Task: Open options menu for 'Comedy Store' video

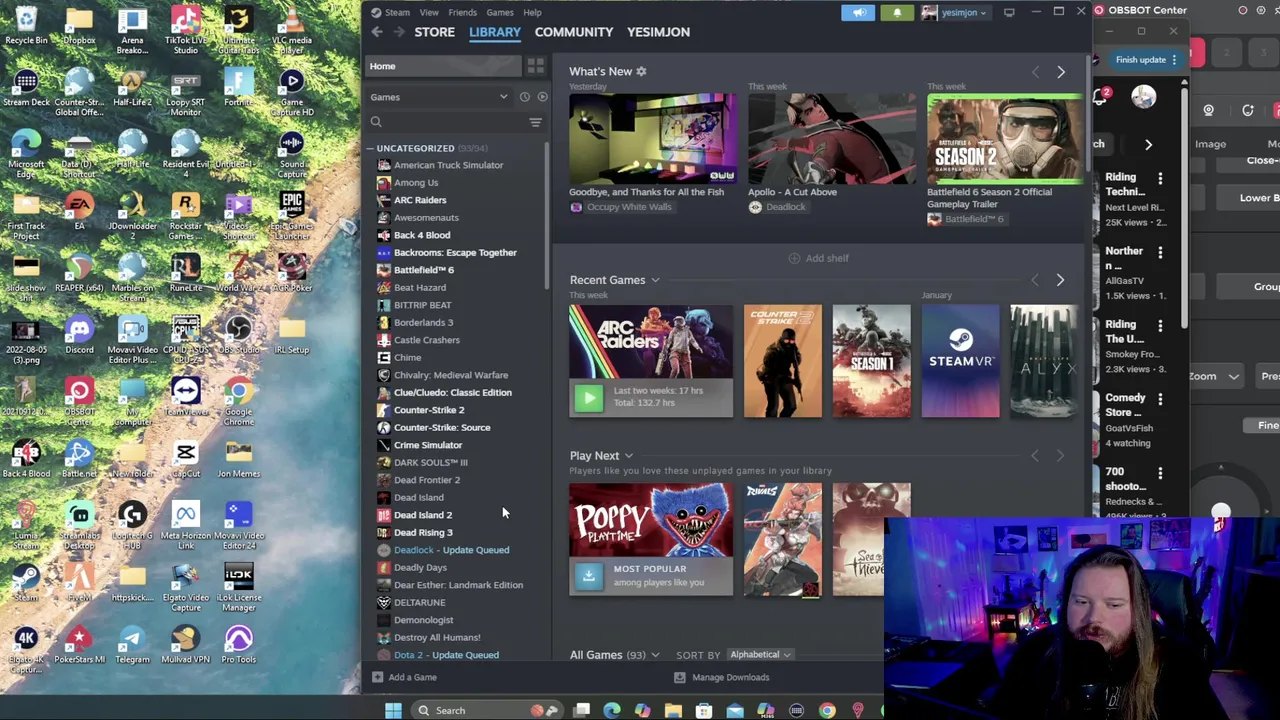Action: (x=1160, y=399)
